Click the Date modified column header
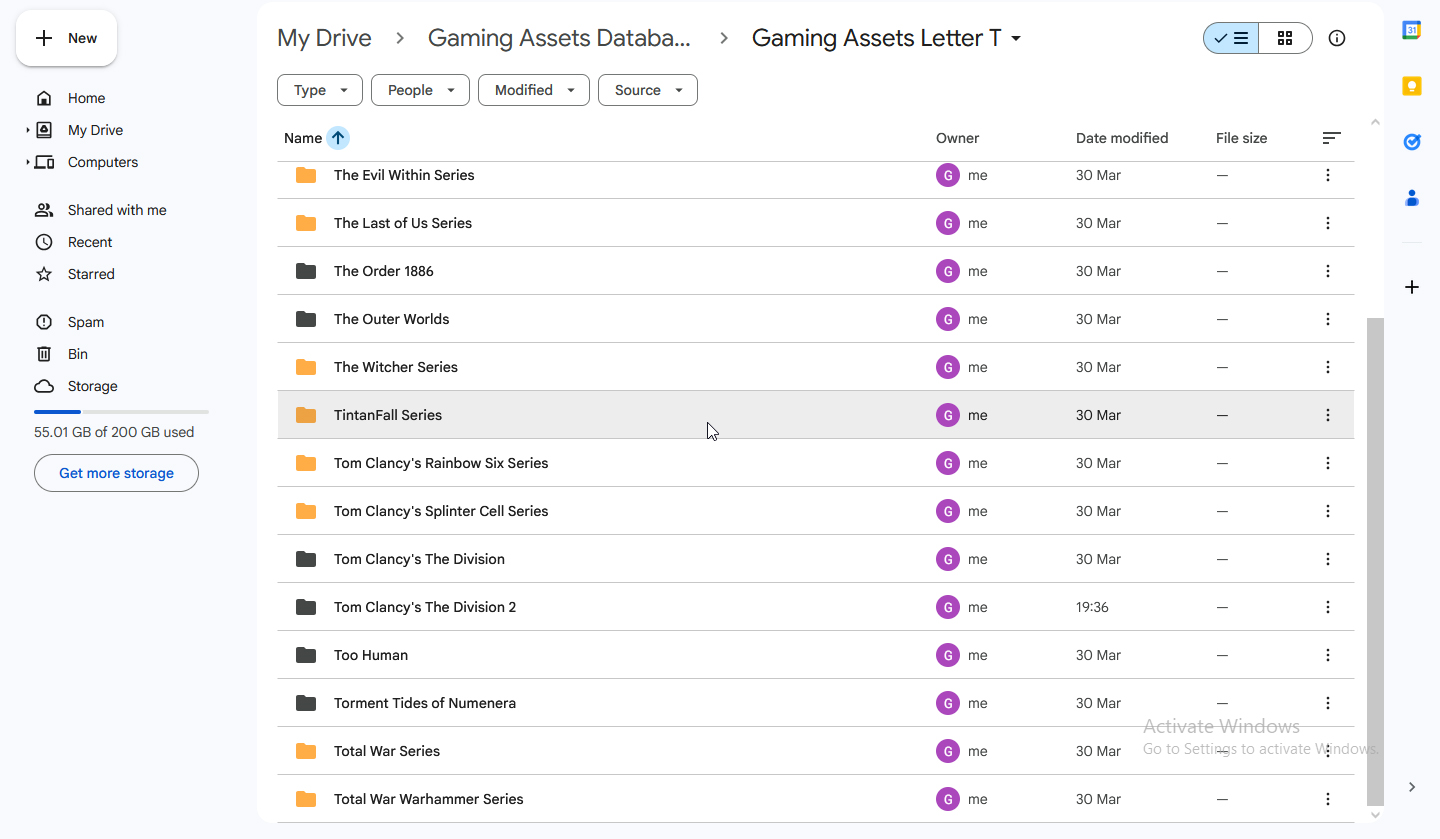Viewport: 1440px width, 839px height. click(1122, 138)
